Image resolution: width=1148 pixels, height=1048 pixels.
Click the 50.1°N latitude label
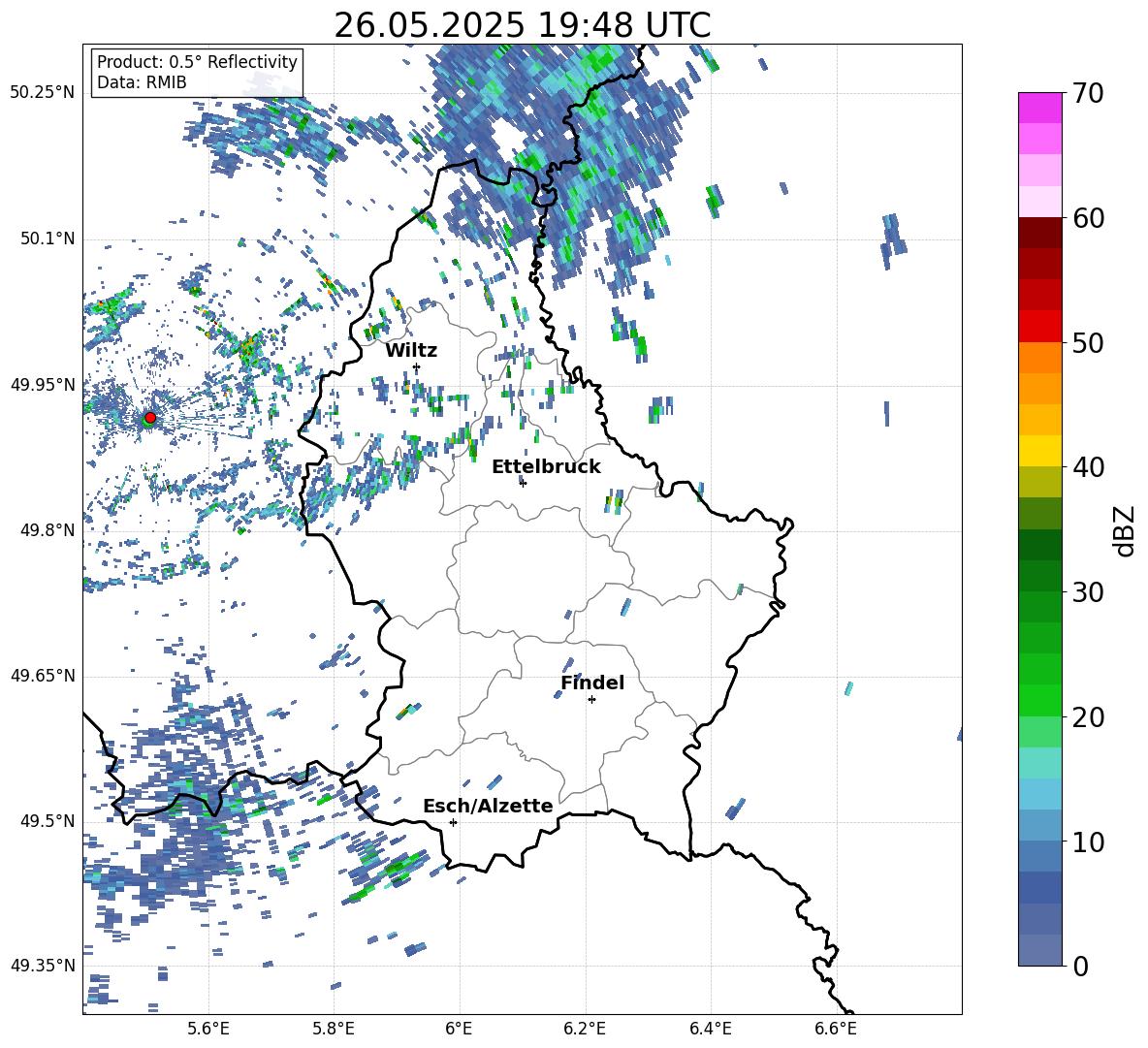click(x=47, y=238)
